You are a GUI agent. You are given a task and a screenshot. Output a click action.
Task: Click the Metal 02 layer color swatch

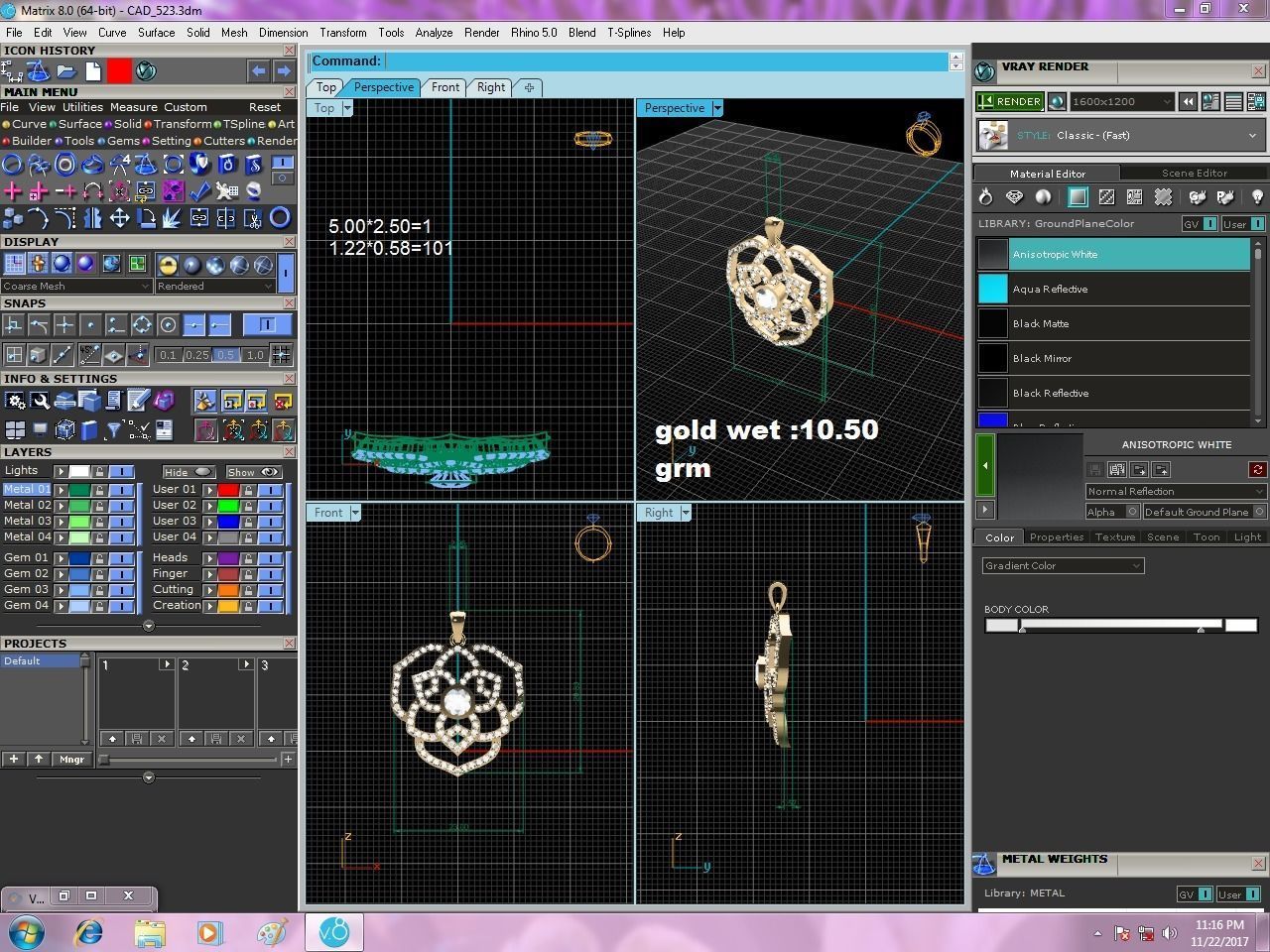point(79,506)
